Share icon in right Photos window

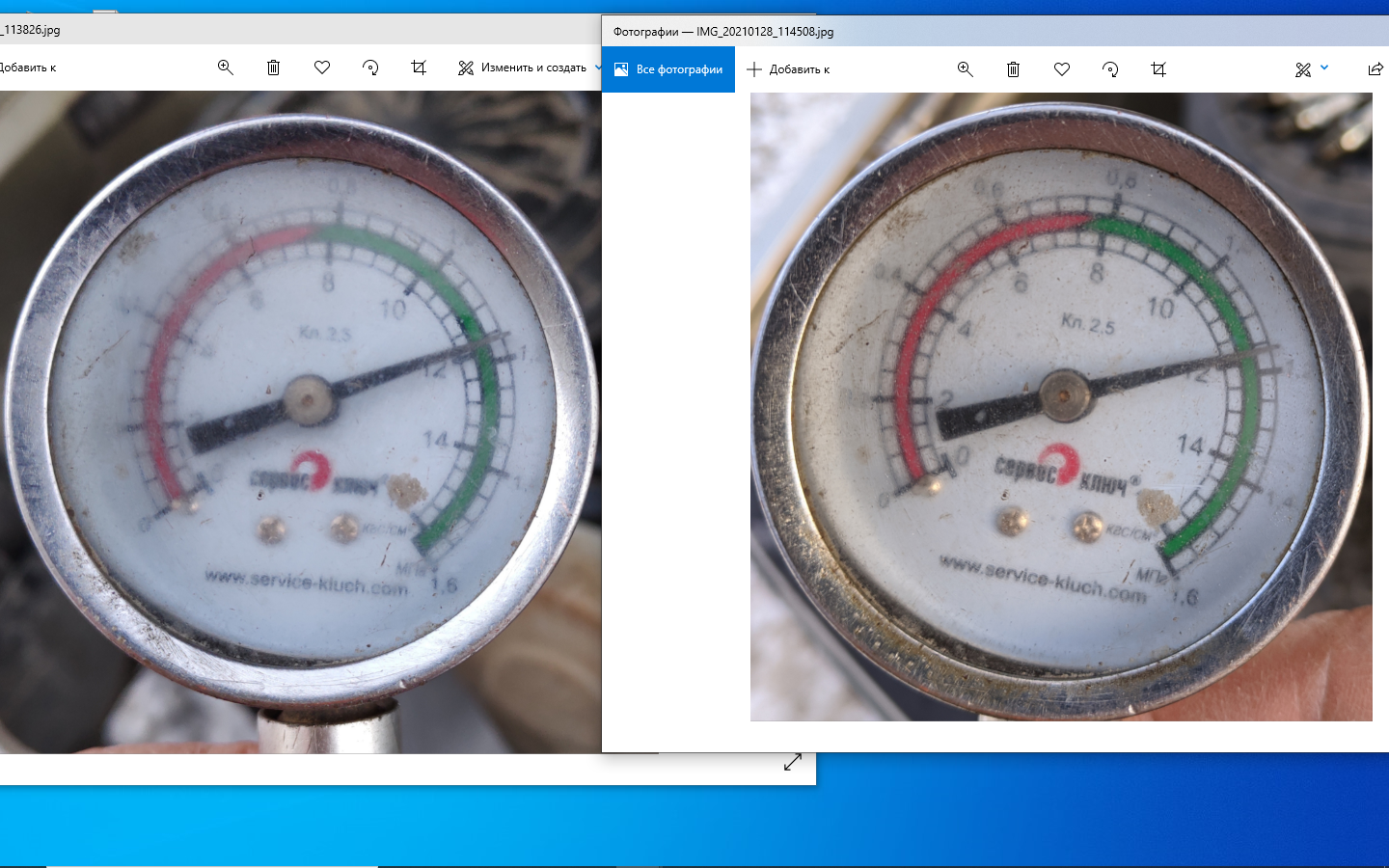pyautogui.click(x=1375, y=69)
